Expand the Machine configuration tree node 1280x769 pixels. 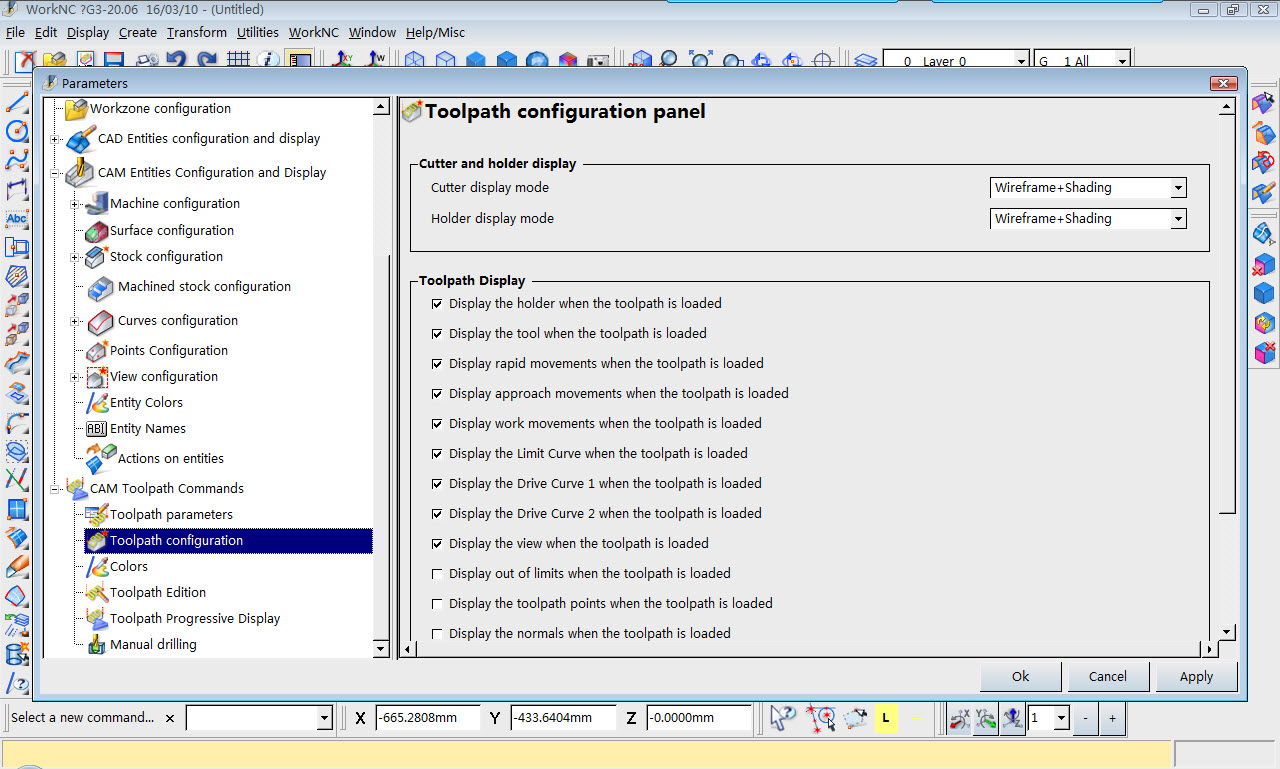75,204
